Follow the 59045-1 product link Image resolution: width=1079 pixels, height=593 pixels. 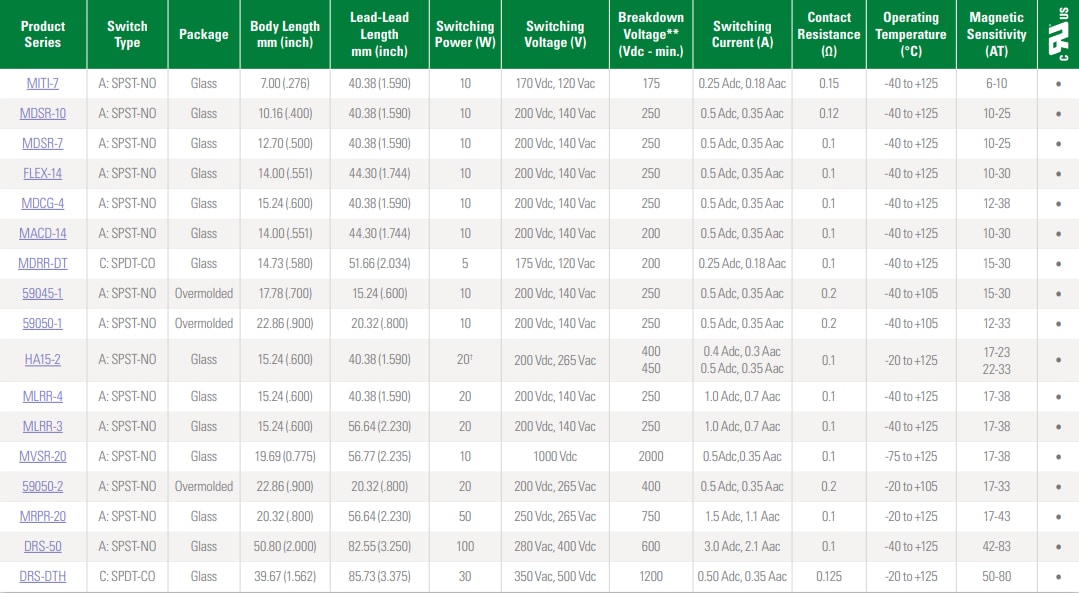click(x=42, y=294)
